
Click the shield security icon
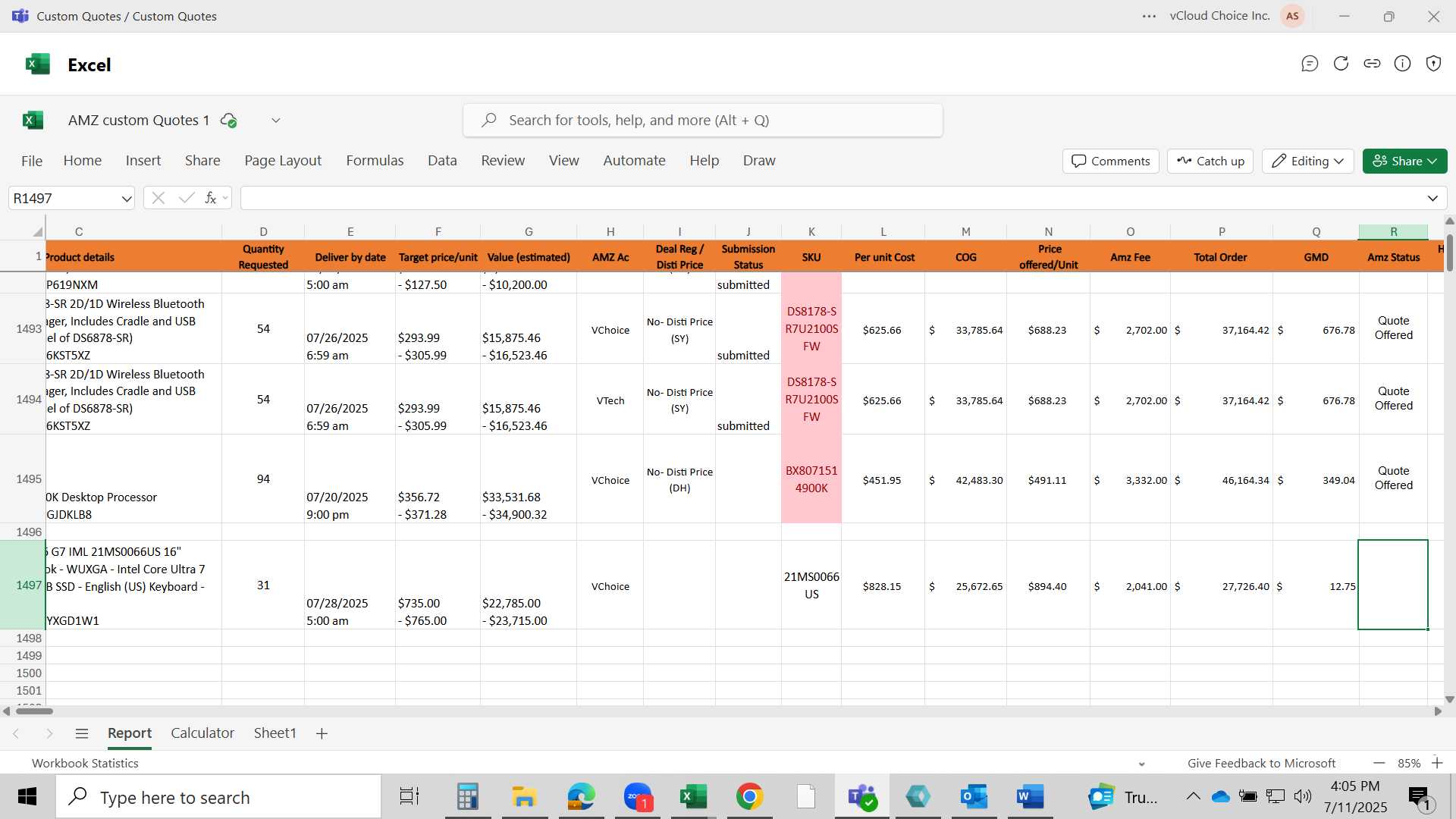tap(1433, 64)
